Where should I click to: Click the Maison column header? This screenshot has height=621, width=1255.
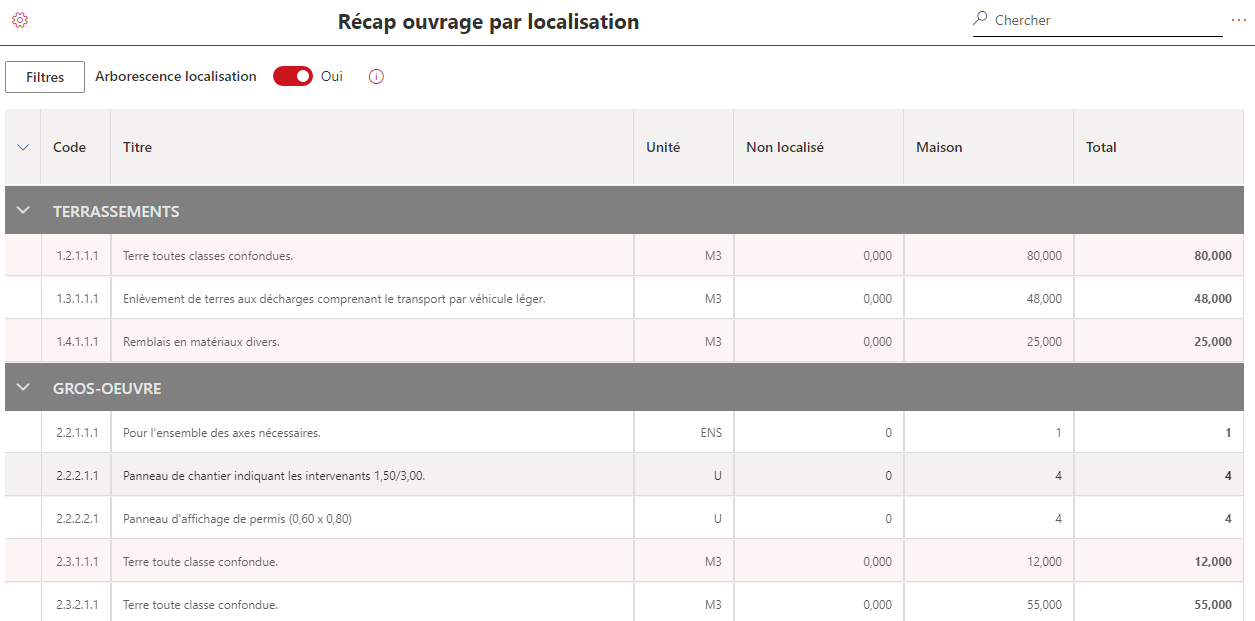point(939,147)
